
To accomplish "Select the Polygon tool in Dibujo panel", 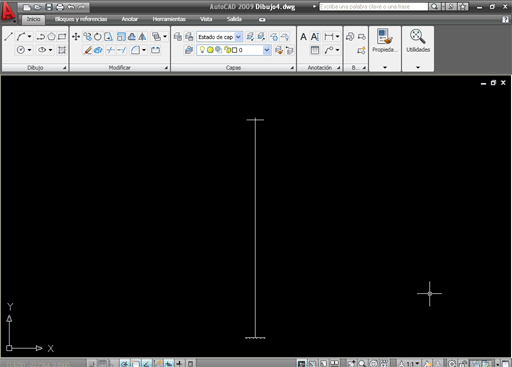I will click(51, 37).
